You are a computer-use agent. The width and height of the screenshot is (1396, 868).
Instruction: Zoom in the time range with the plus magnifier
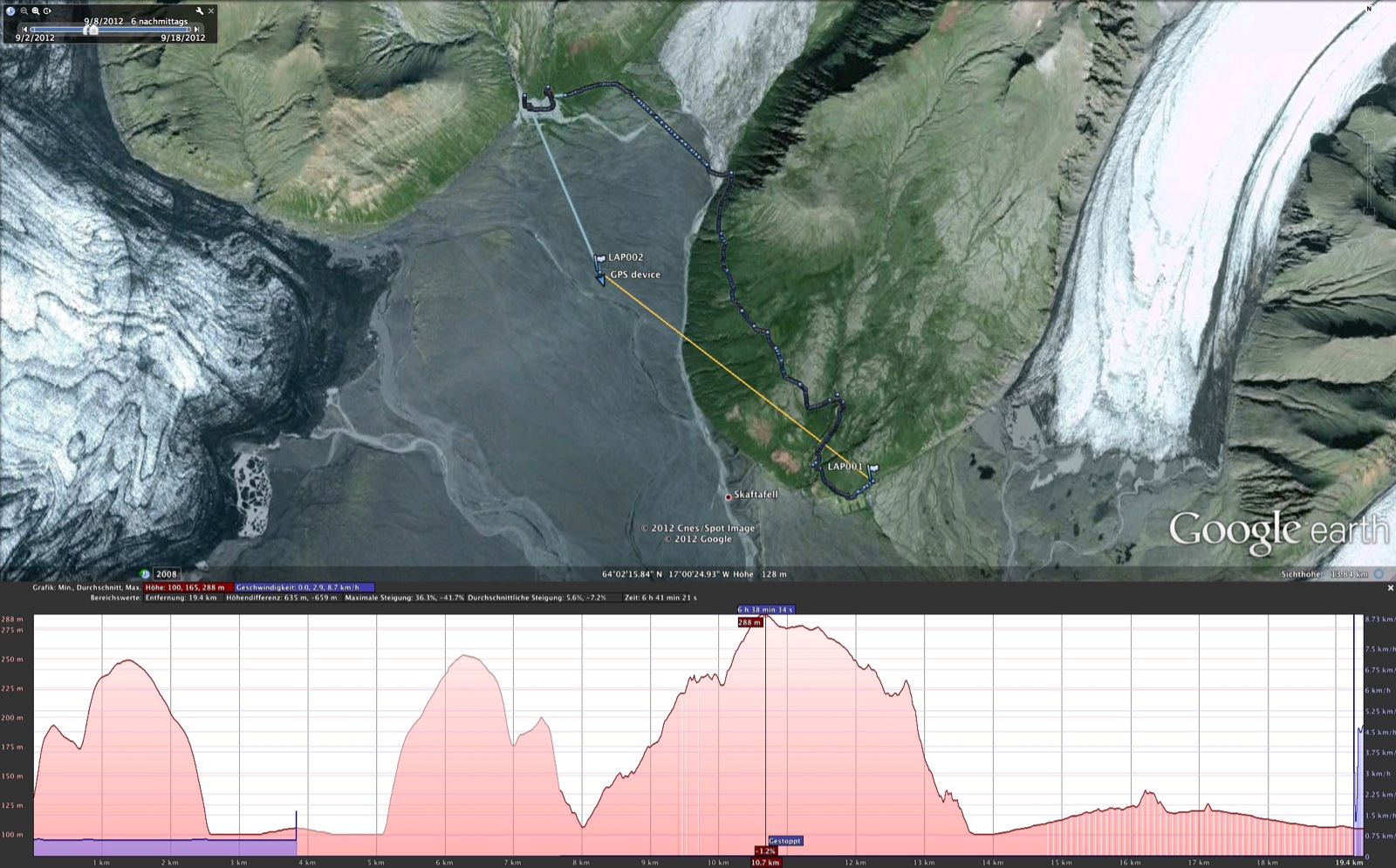tap(36, 11)
